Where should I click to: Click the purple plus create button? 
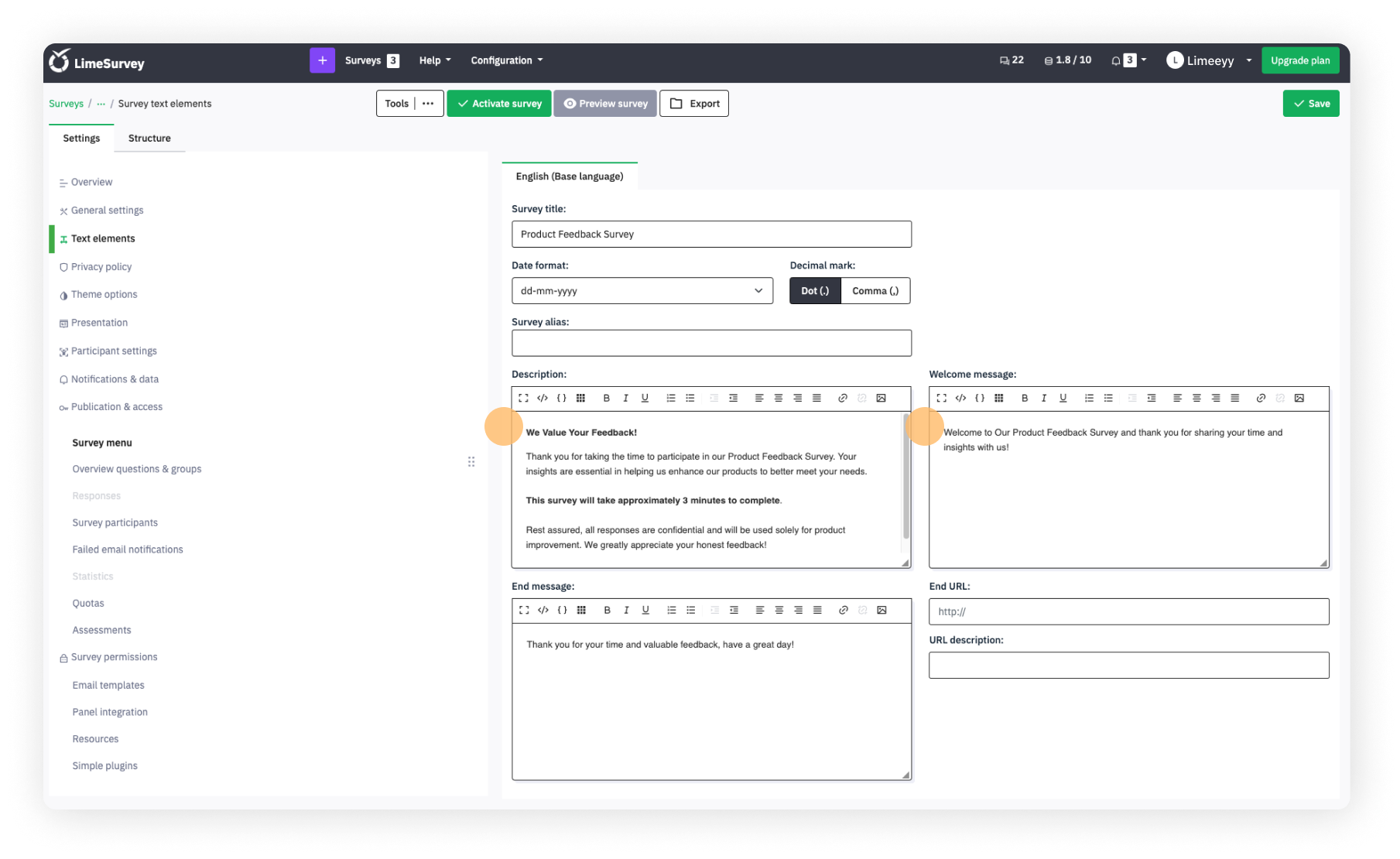click(322, 60)
